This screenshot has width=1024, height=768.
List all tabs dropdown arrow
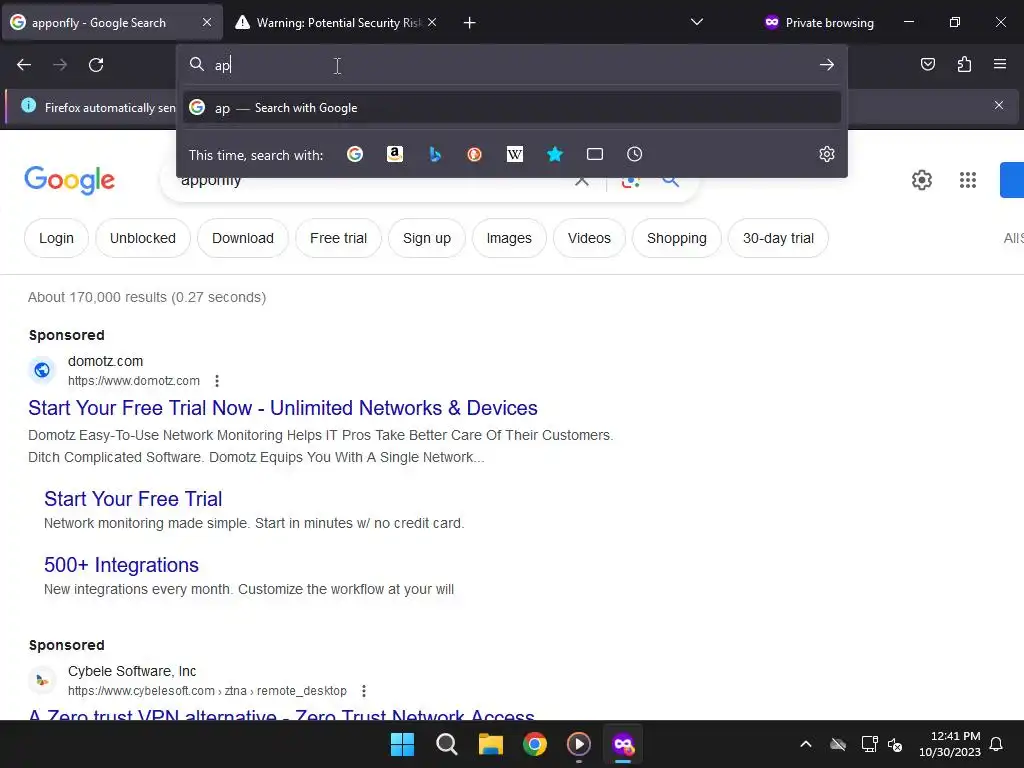pos(697,22)
